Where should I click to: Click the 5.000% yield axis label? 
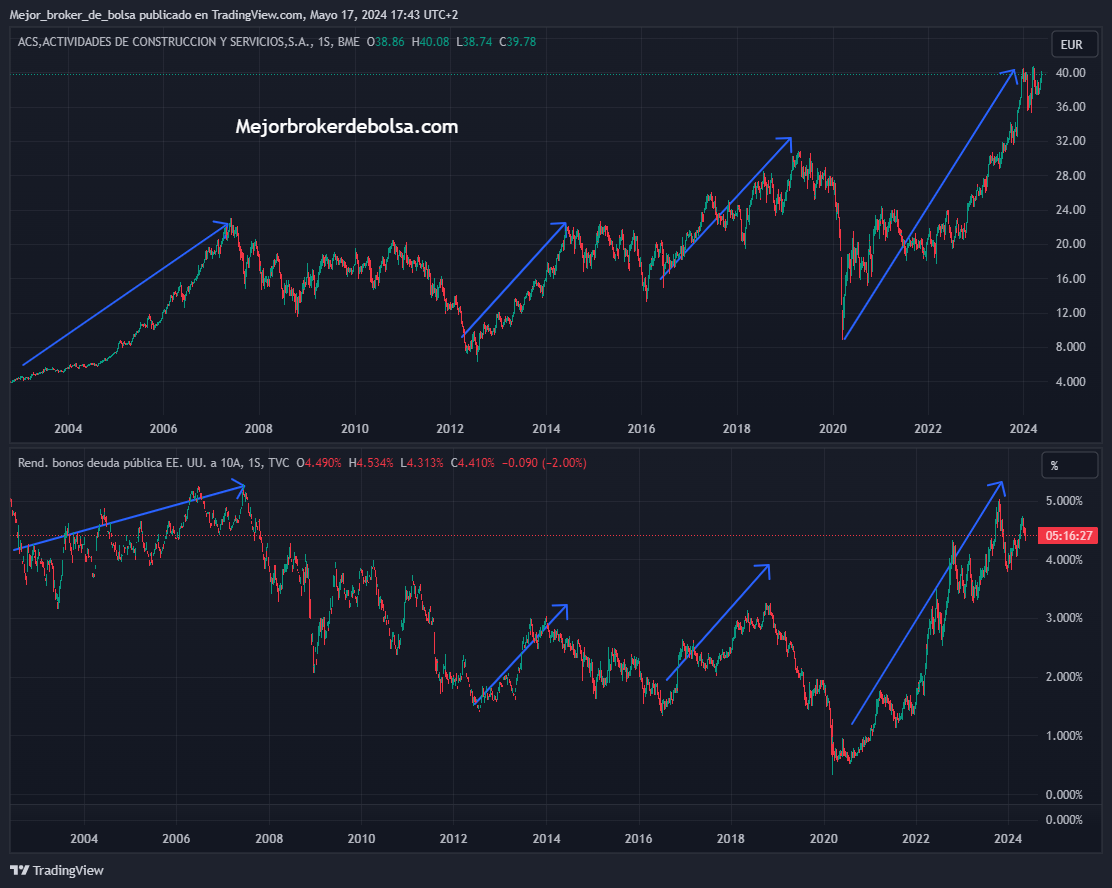1064,501
